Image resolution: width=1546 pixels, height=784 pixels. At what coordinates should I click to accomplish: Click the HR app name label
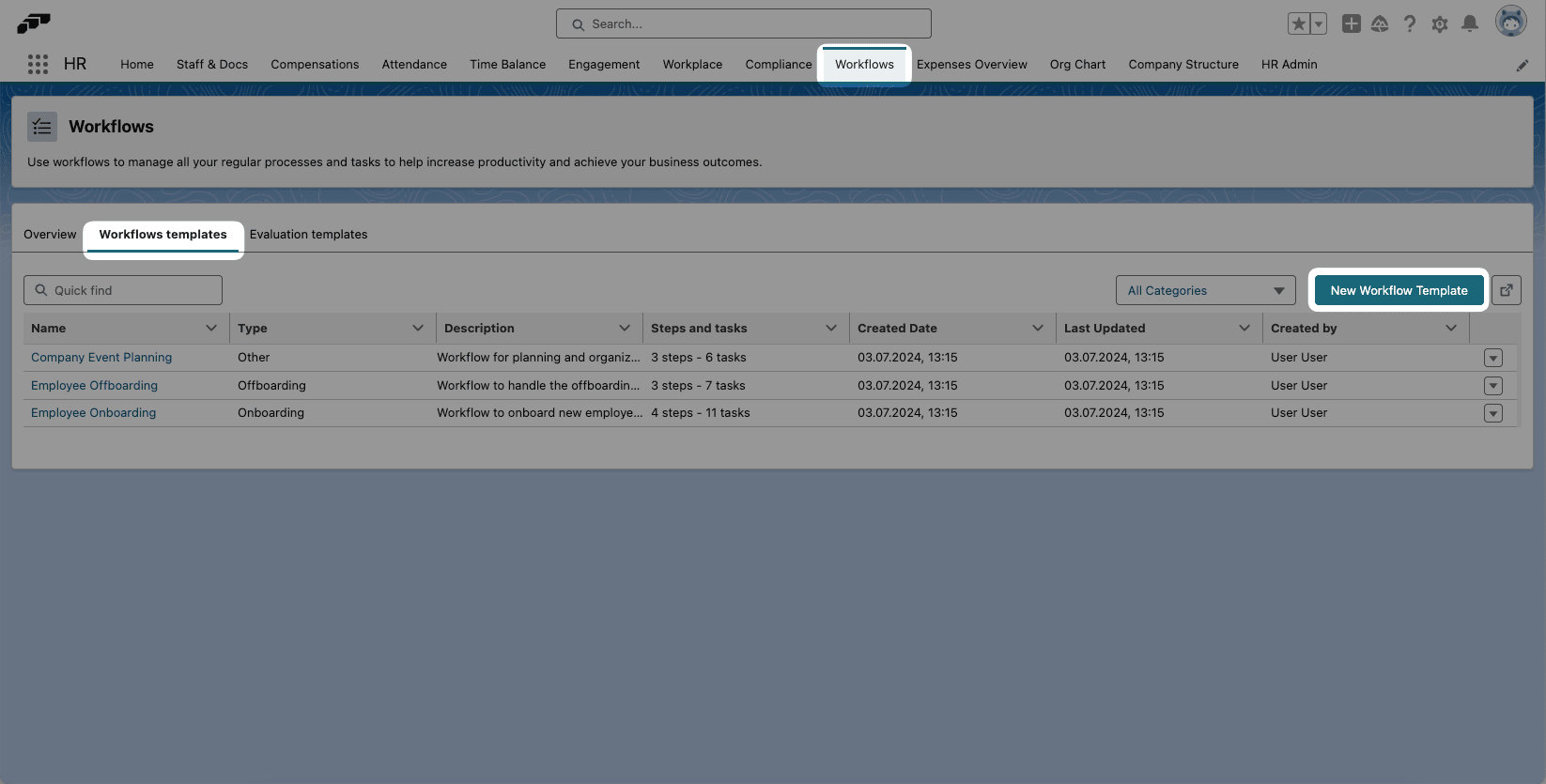click(75, 64)
